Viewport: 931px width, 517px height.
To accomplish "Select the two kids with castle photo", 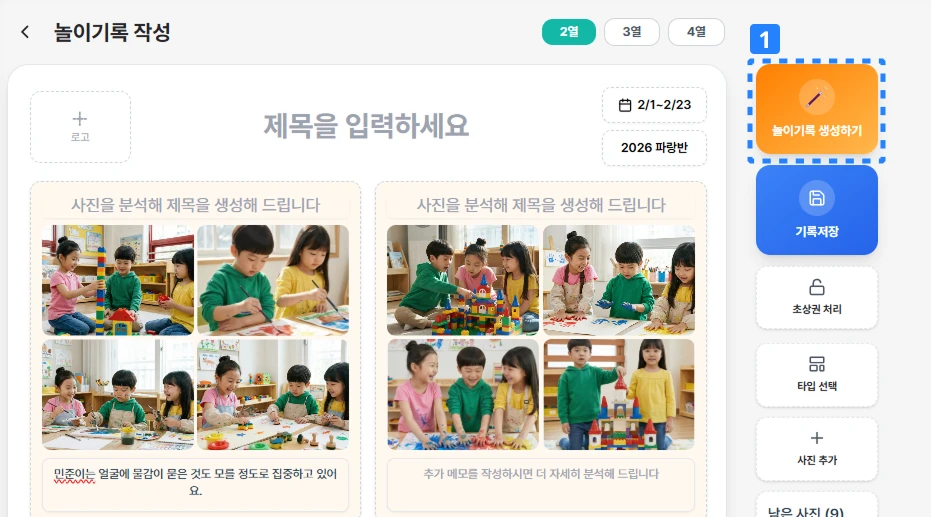I will point(619,394).
